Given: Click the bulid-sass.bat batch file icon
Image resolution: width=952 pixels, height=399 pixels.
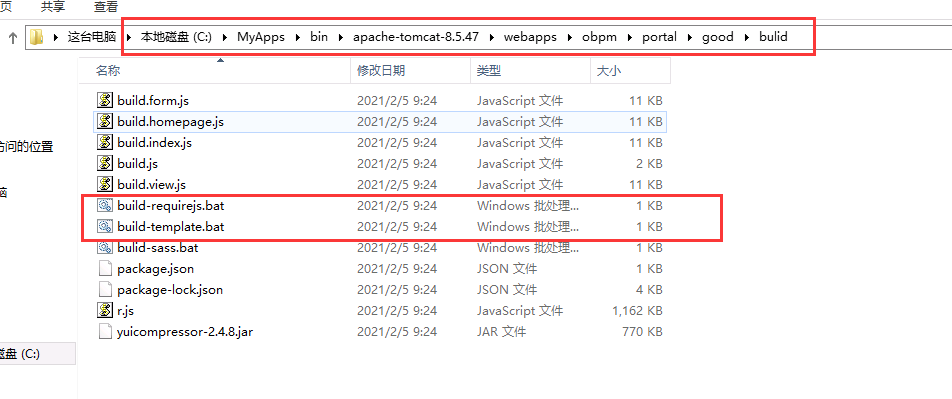Looking at the screenshot, I should pyautogui.click(x=106, y=247).
